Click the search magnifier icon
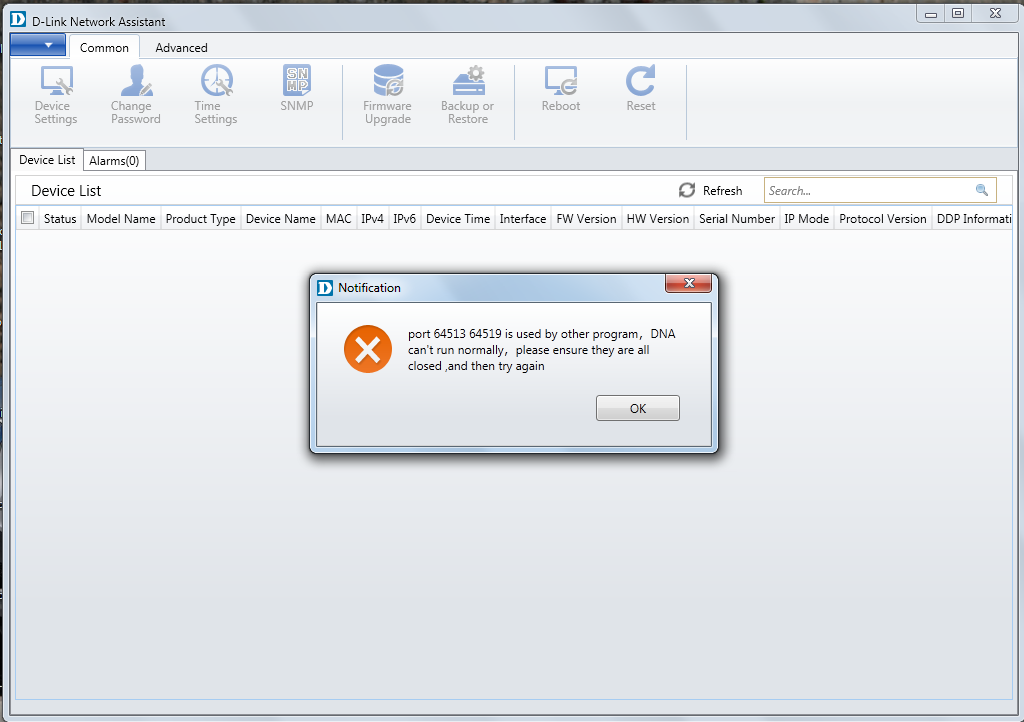1024x722 pixels. pyautogui.click(x=982, y=190)
